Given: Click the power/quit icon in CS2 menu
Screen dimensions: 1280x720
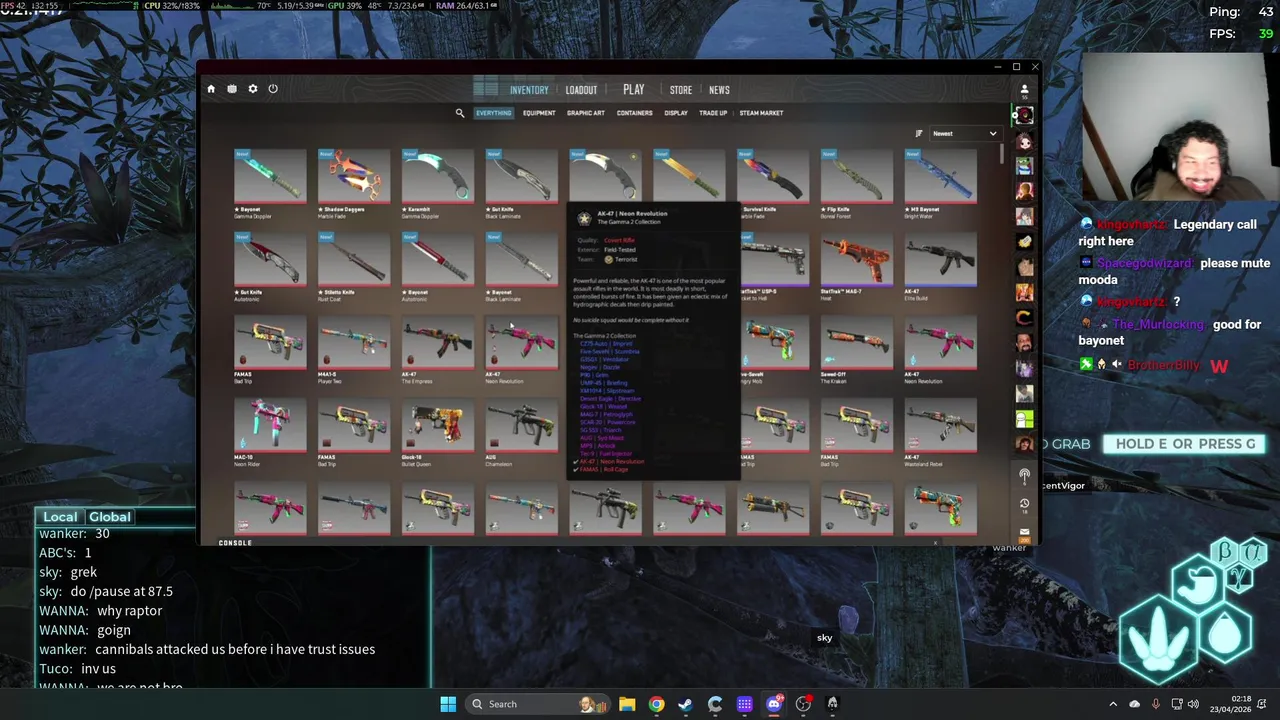Looking at the screenshot, I should pyautogui.click(x=272, y=89).
